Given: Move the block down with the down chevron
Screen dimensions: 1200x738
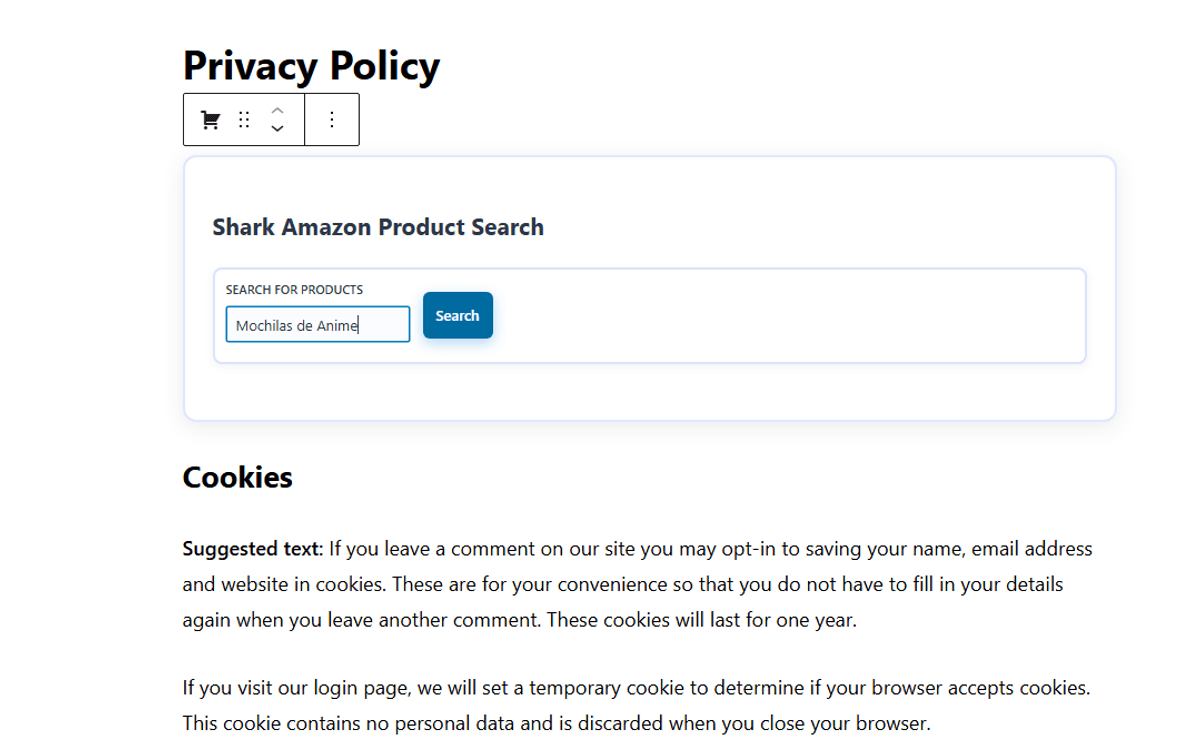Looking at the screenshot, I should click(x=278, y=129).
